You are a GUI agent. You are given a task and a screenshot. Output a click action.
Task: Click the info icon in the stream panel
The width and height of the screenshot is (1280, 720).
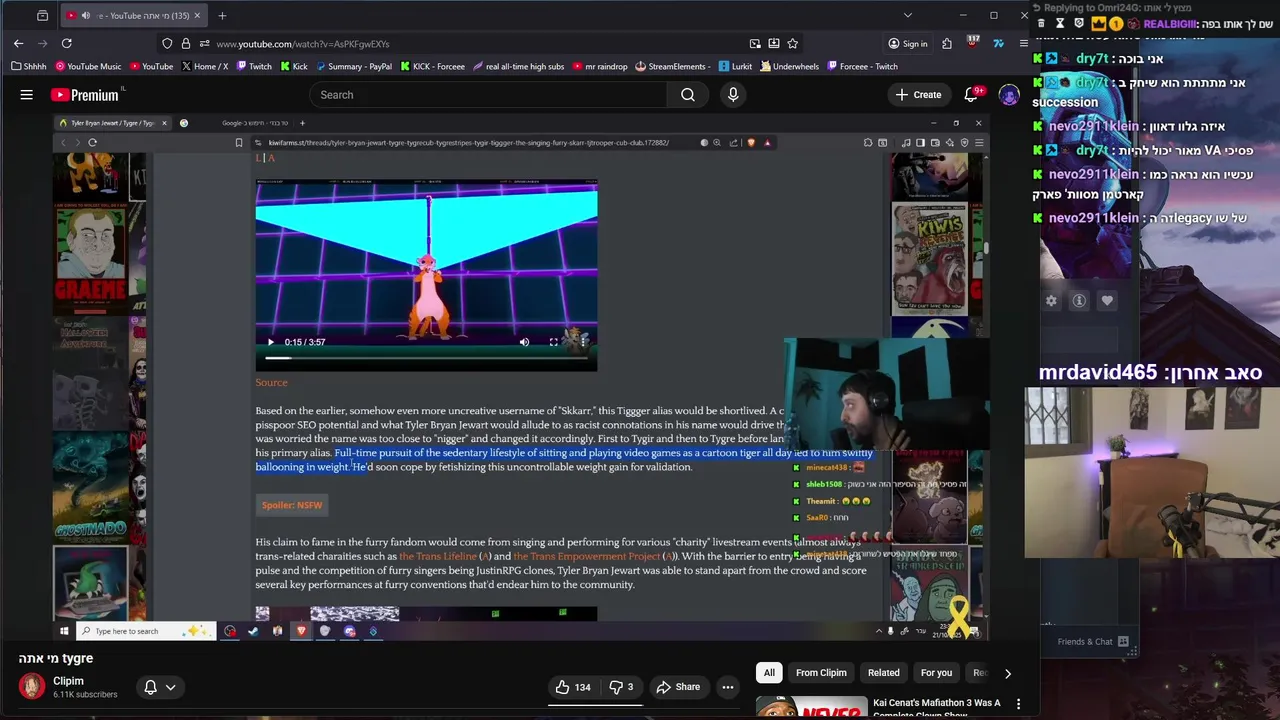pos(1079,301)
